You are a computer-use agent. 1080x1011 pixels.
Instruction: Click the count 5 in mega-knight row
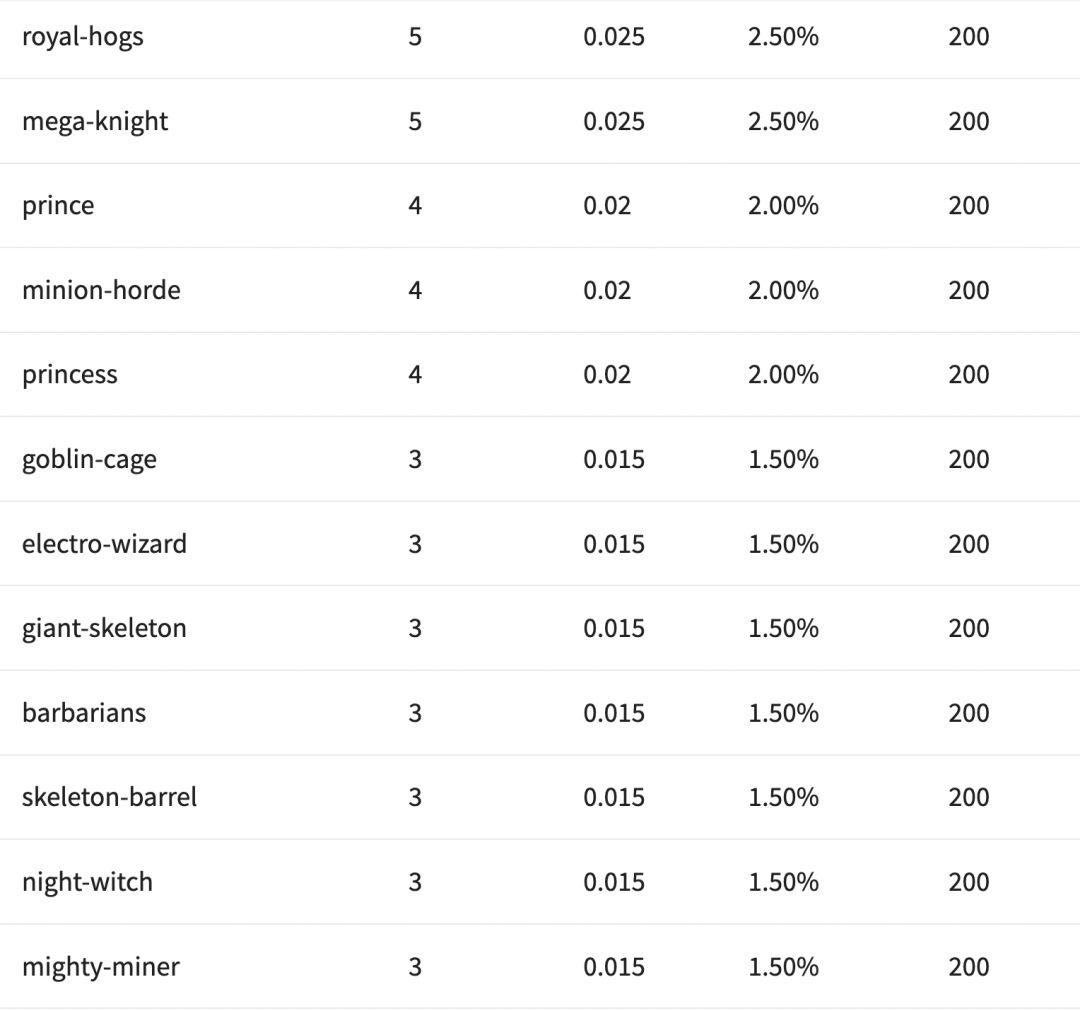point(415,122)
